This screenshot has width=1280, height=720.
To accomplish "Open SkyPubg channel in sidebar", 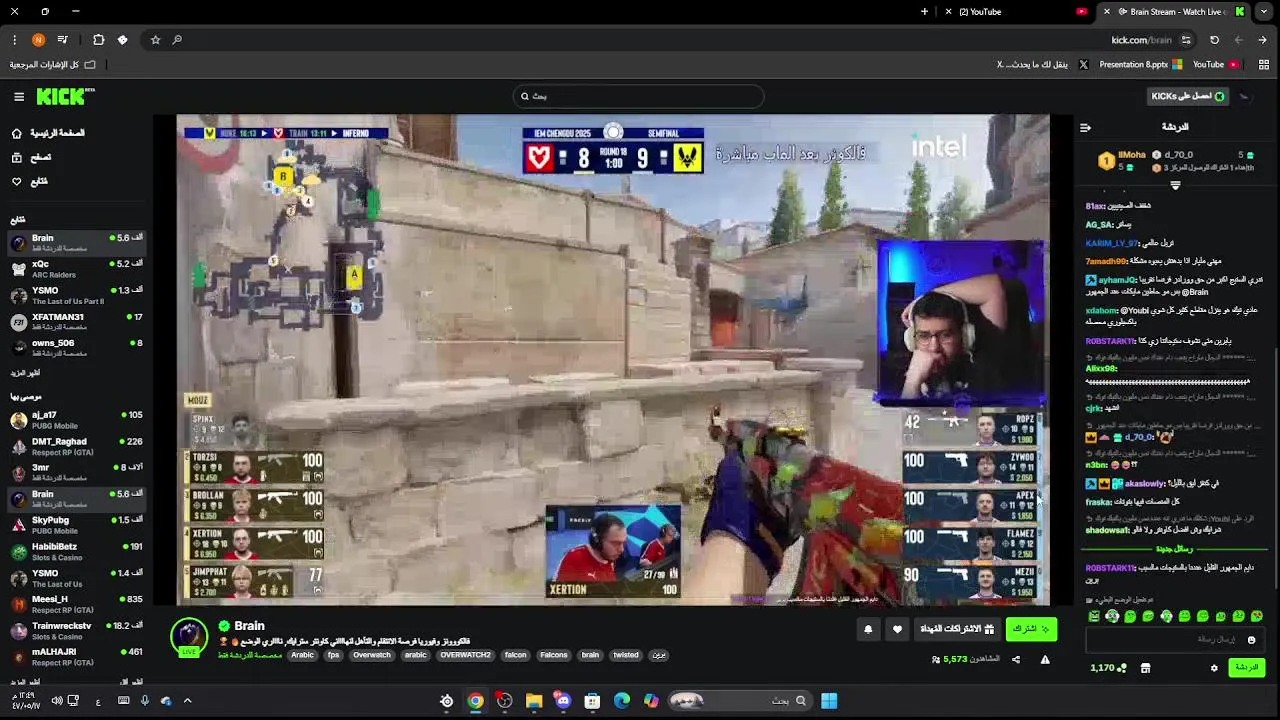I will [x=76, y=525].
